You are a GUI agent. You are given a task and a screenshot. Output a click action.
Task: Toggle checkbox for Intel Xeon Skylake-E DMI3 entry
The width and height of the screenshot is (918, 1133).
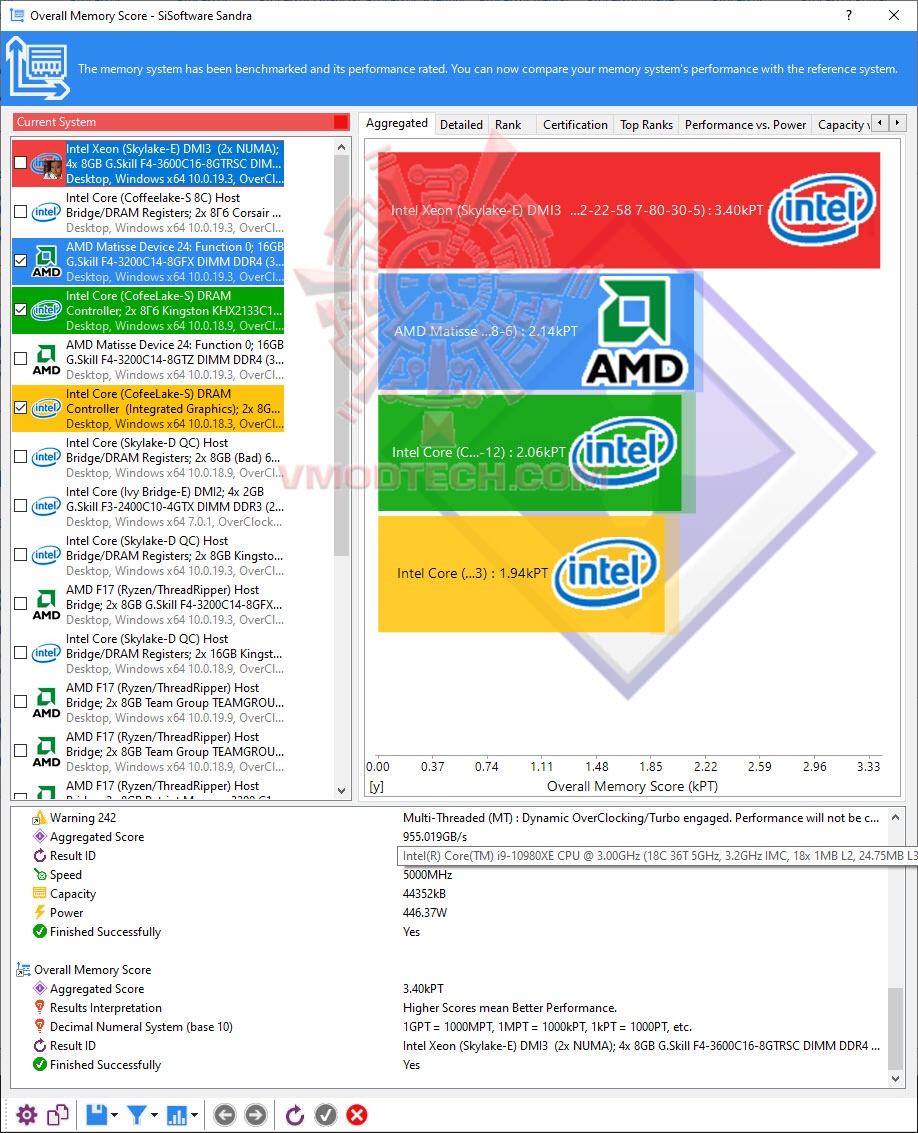click(x=21, y=163)
